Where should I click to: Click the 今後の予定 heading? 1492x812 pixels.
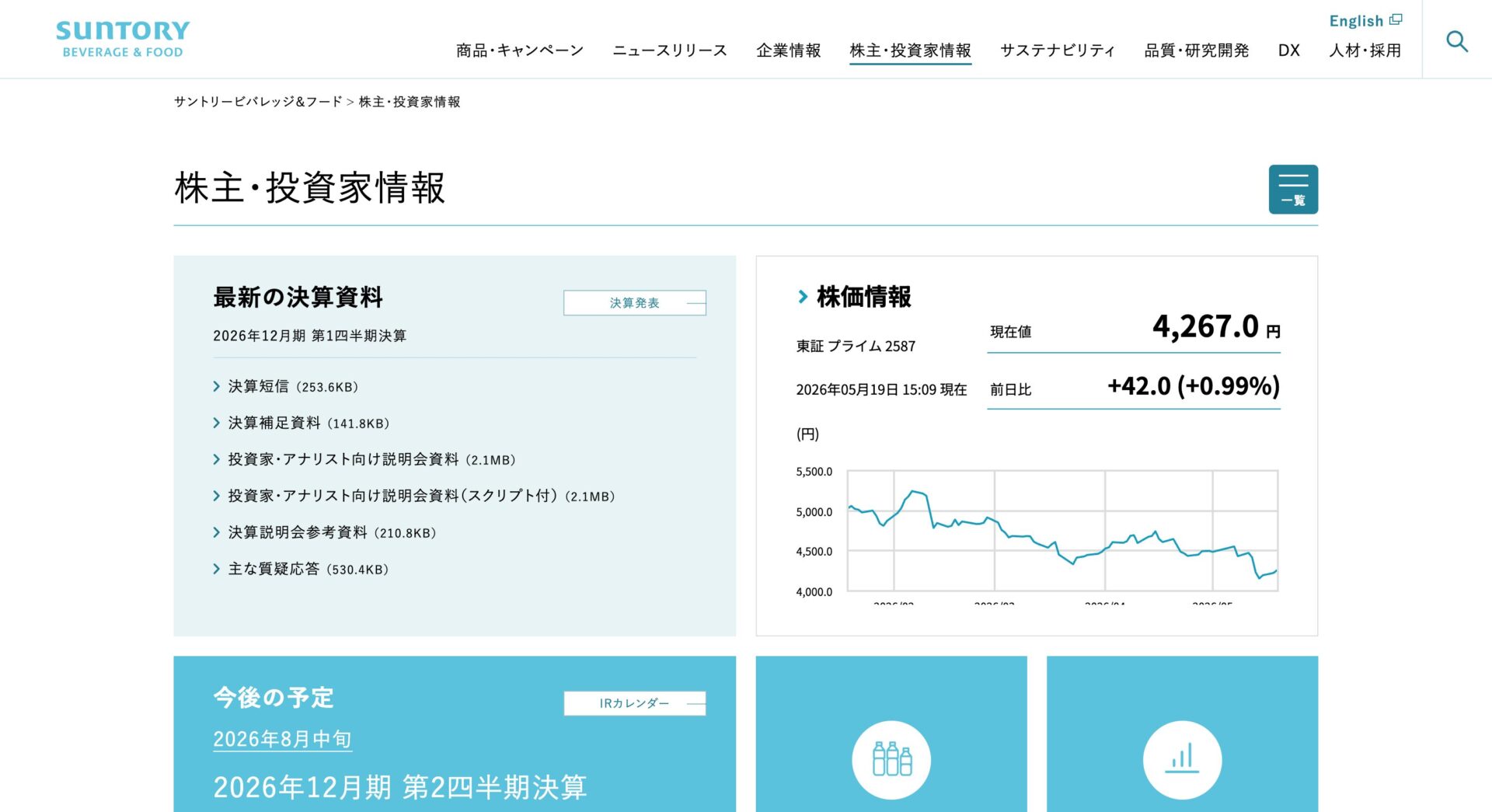(274, 697)
